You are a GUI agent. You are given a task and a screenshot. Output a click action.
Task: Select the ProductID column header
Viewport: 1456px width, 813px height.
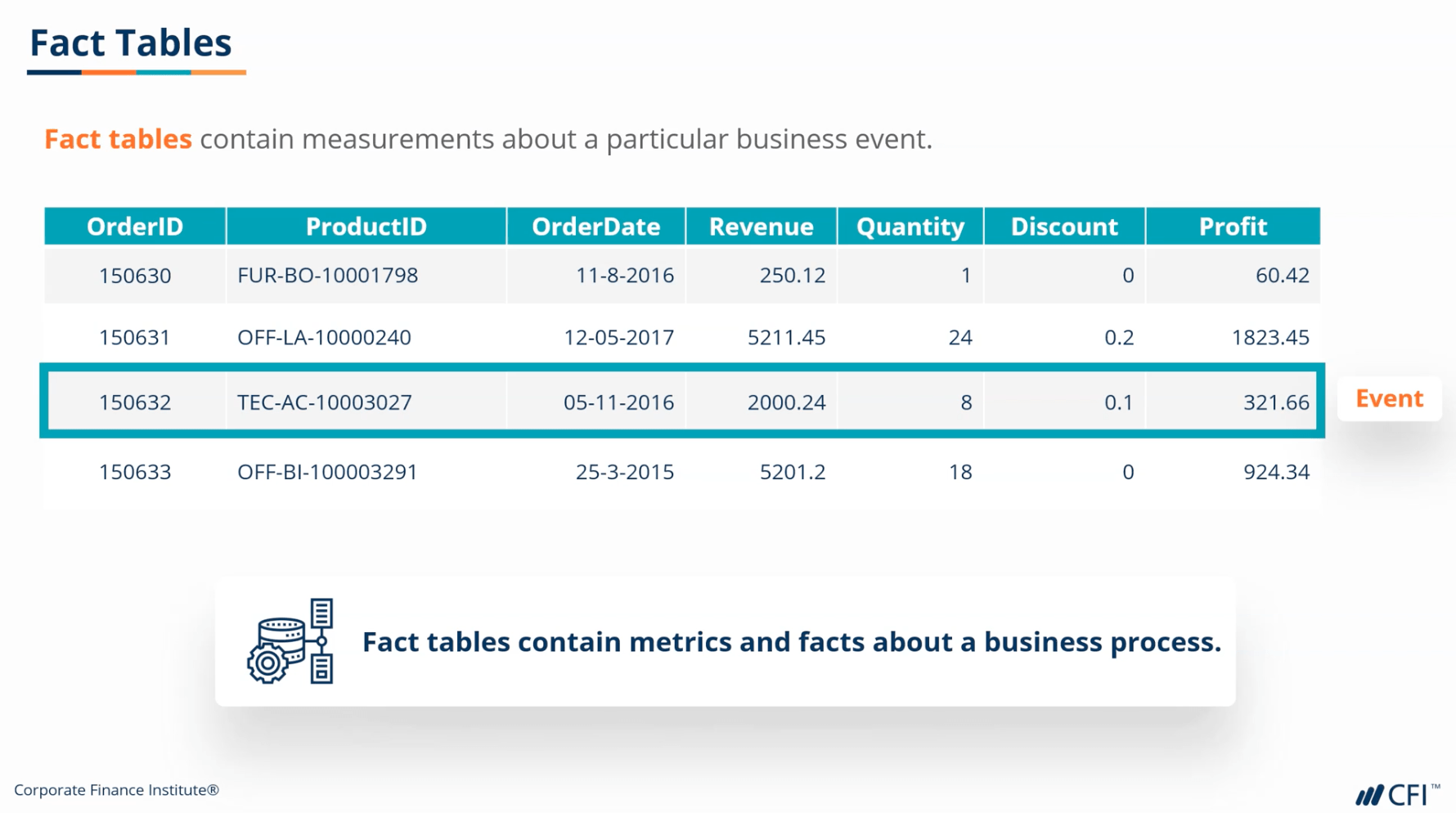pos(366,227)
